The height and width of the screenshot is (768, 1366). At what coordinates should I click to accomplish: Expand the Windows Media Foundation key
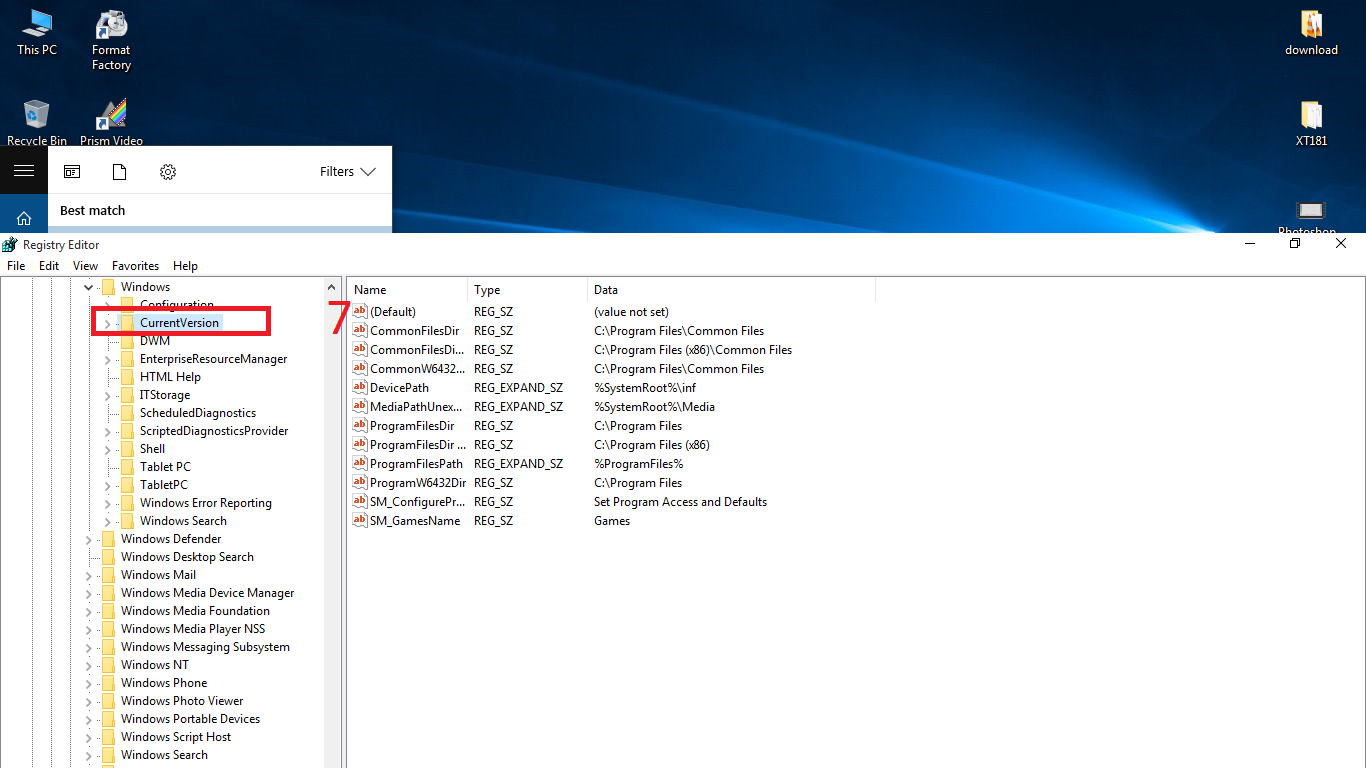[x=89, y=612]
